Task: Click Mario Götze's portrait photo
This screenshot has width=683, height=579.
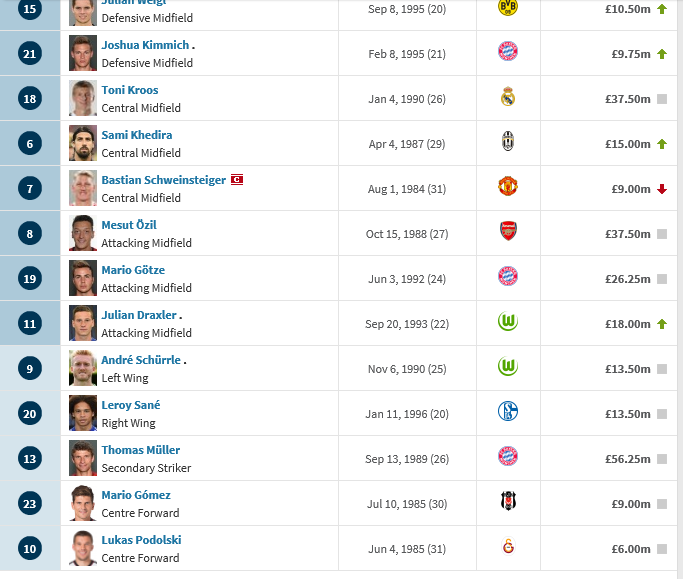Action: (83, 278)
